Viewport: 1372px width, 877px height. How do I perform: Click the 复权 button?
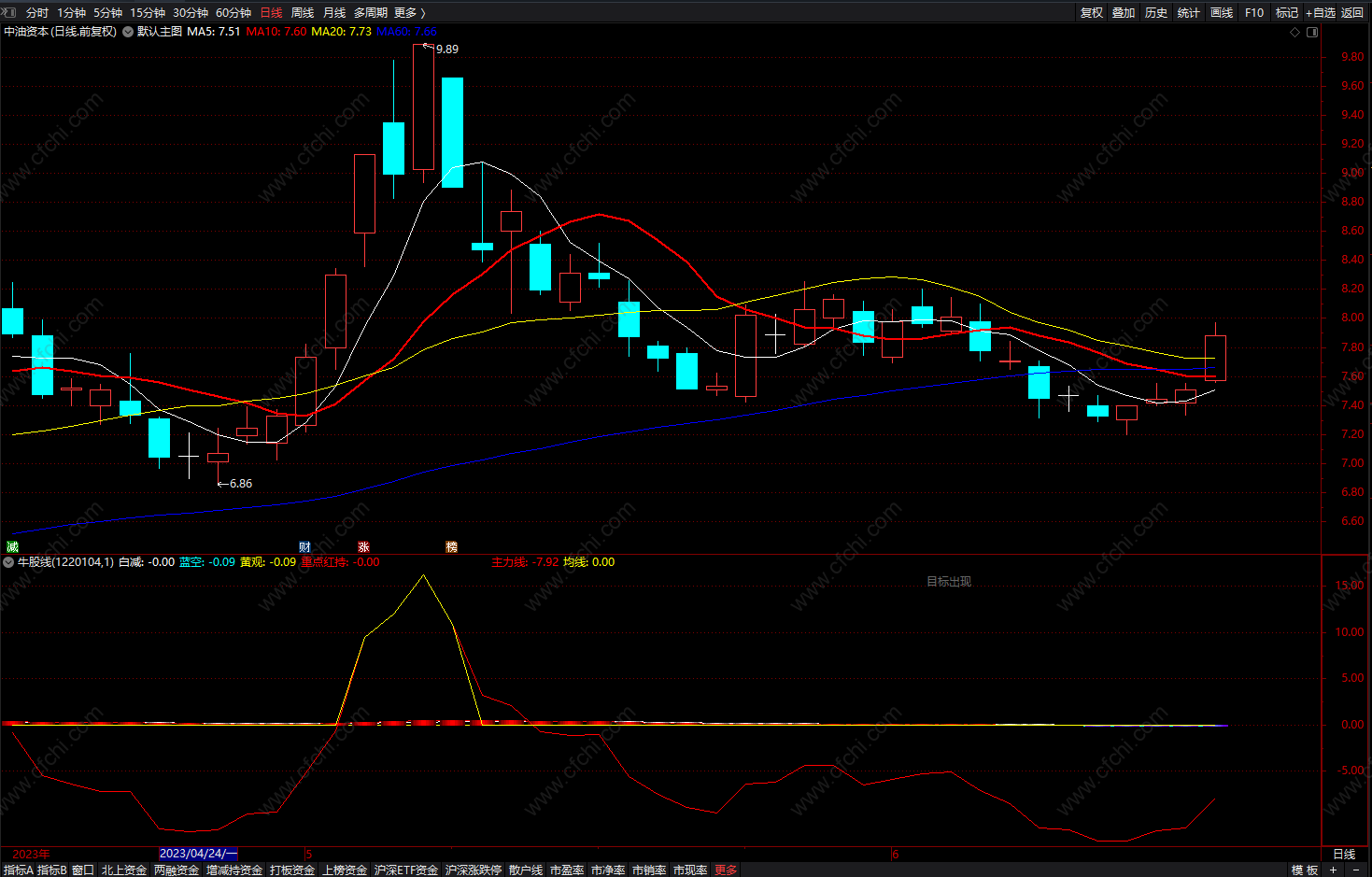(1092, 12)
